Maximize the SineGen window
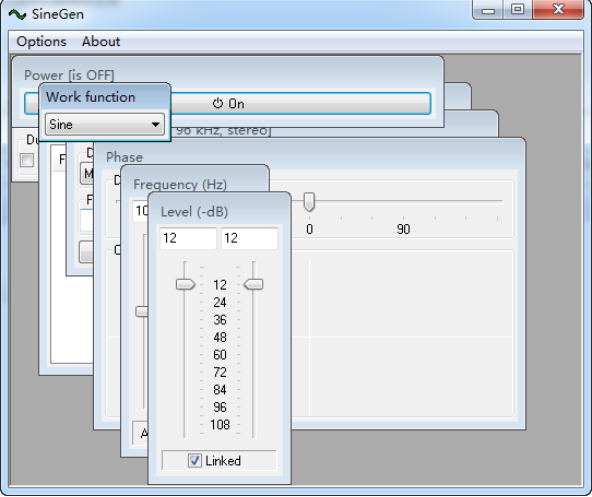Viewport: 592px width, 497px height. tap(517, 9)
